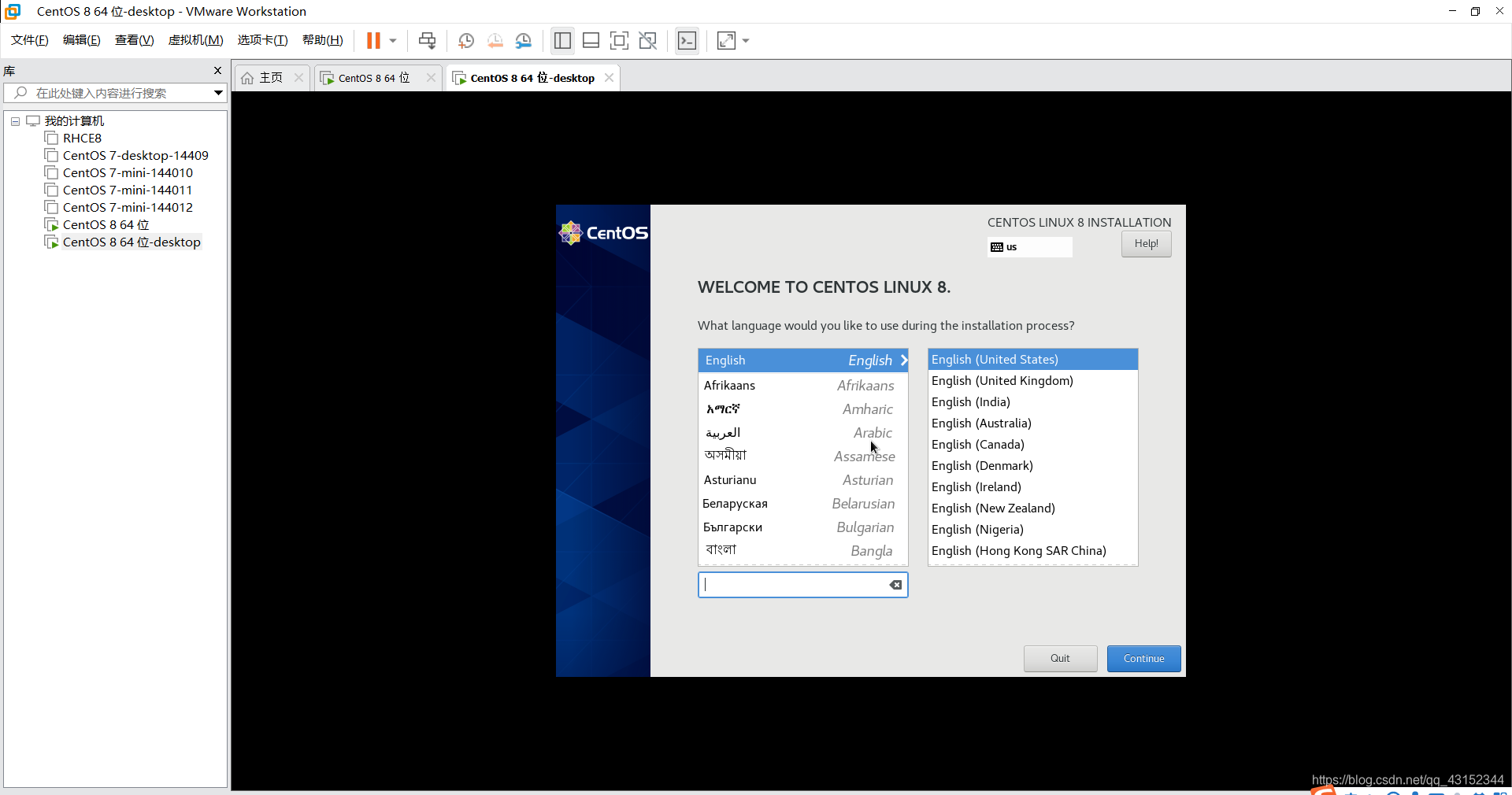Choose English (India) locale
The height and width of the screenshot is (795, 1512).
[1033, 402]
